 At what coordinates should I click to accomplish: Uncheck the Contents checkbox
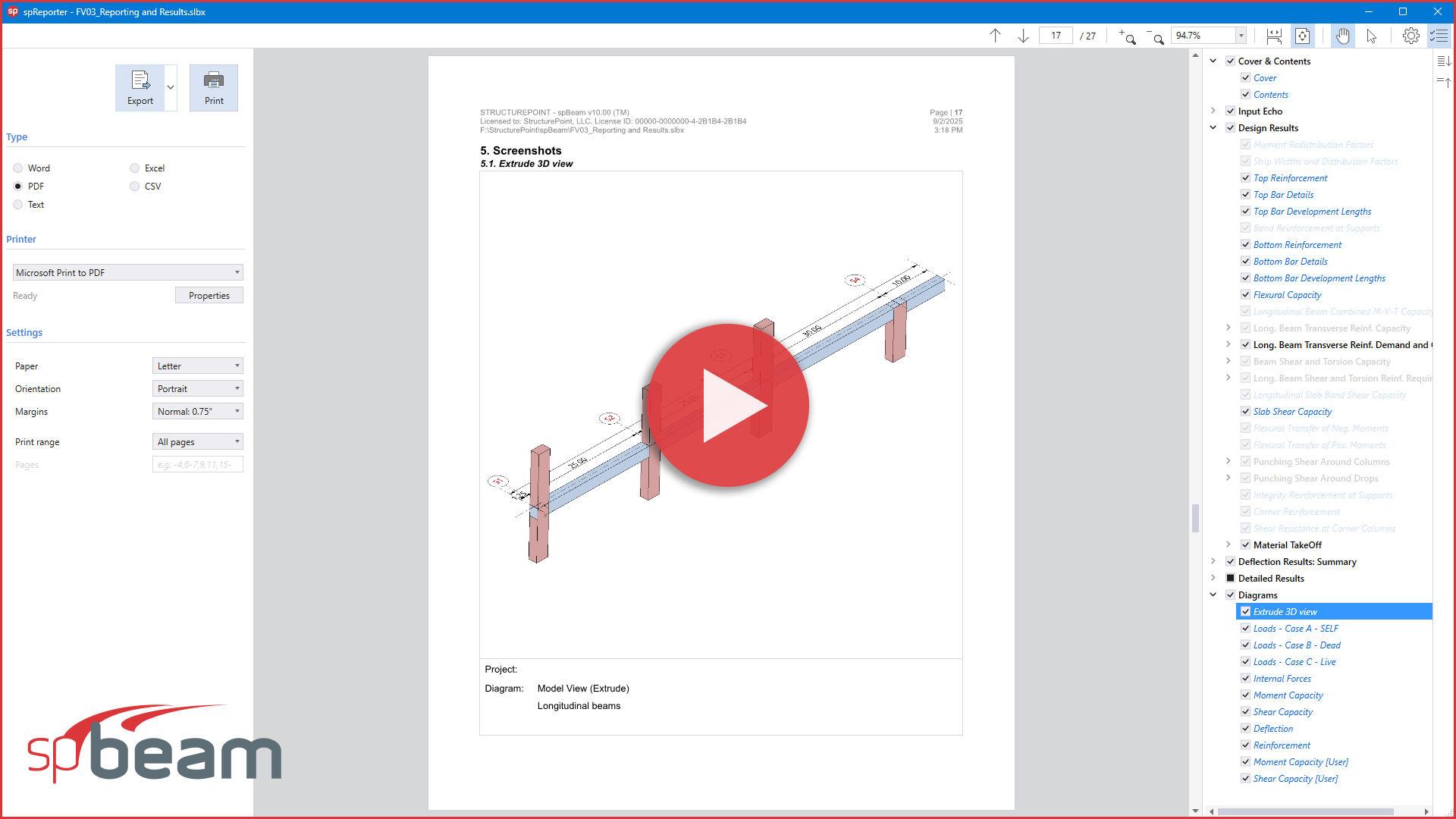pos(1245,95)
